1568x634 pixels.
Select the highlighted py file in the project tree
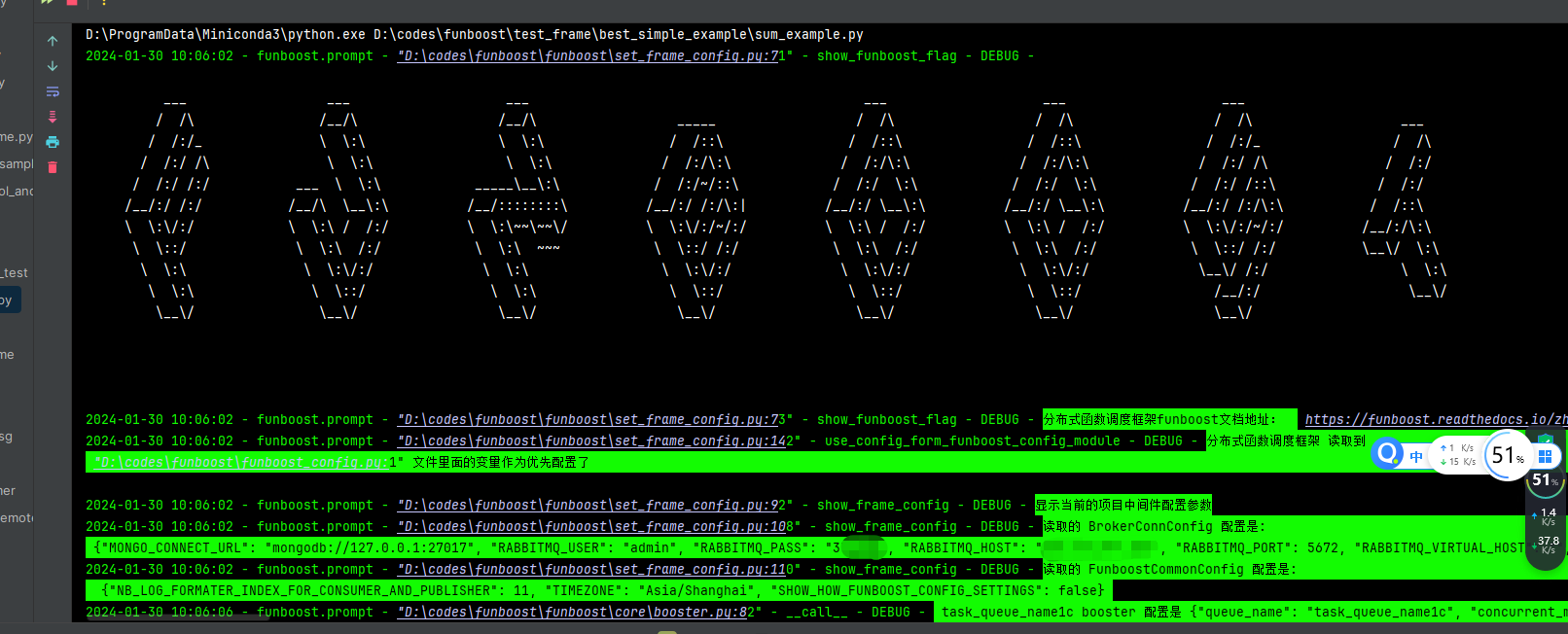point(10,299)
